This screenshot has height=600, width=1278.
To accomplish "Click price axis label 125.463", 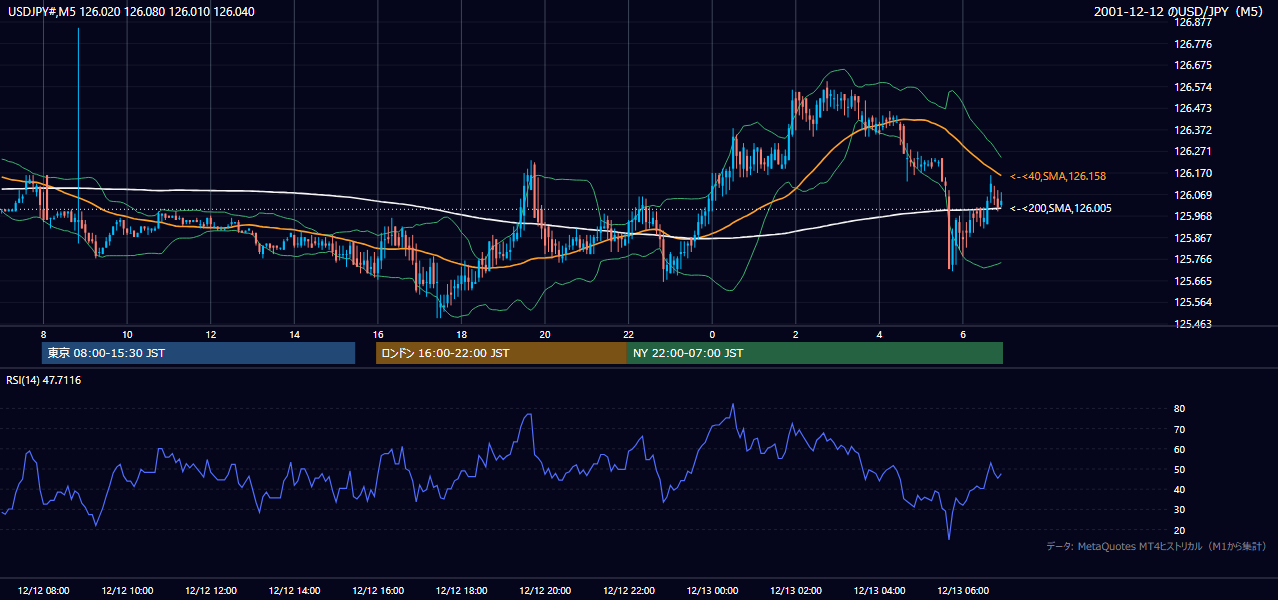I will click(x=1192, y=324).
